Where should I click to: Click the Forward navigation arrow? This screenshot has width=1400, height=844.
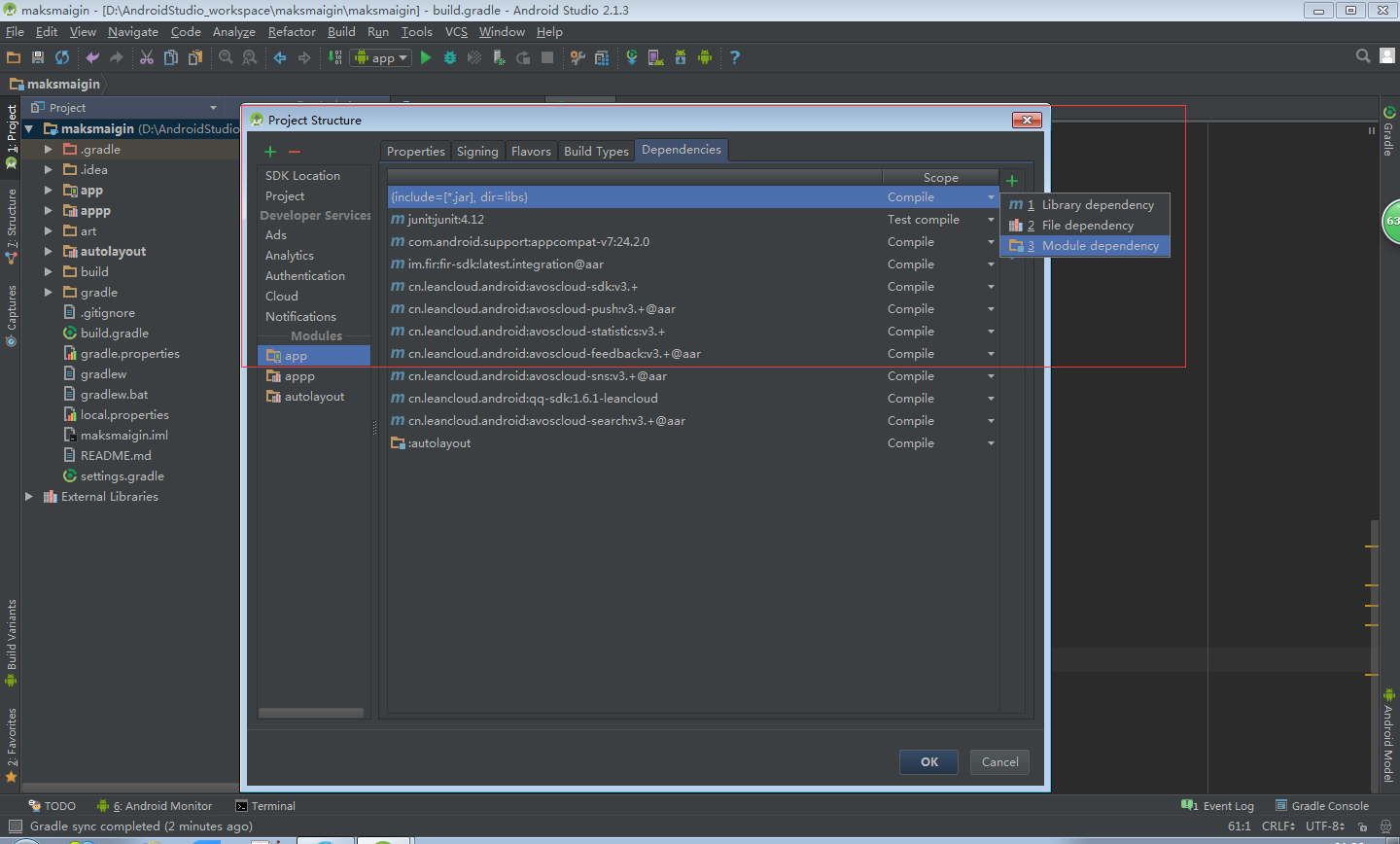[x=304, y=57]
